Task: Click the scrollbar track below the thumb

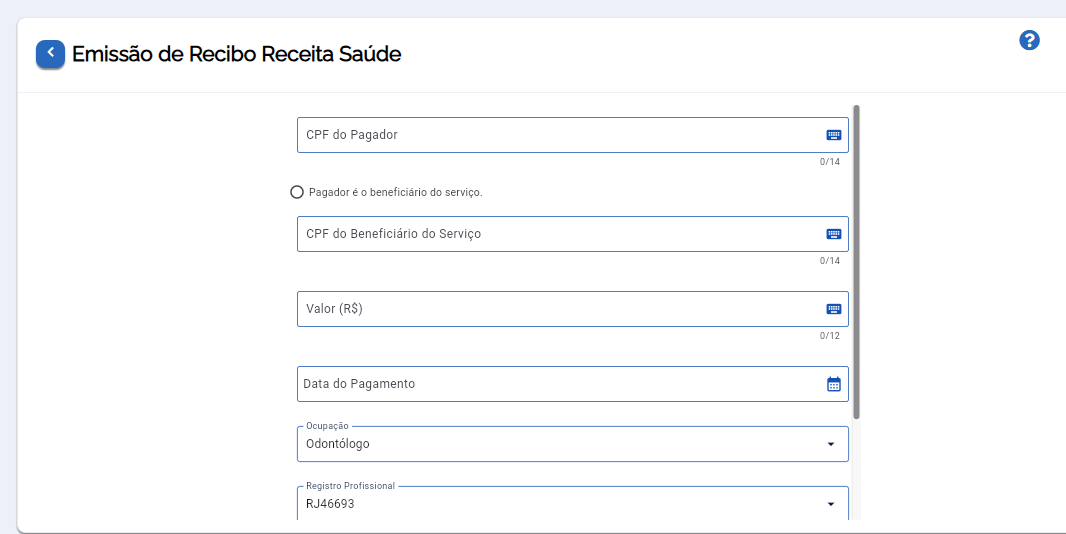Action: 857,469
